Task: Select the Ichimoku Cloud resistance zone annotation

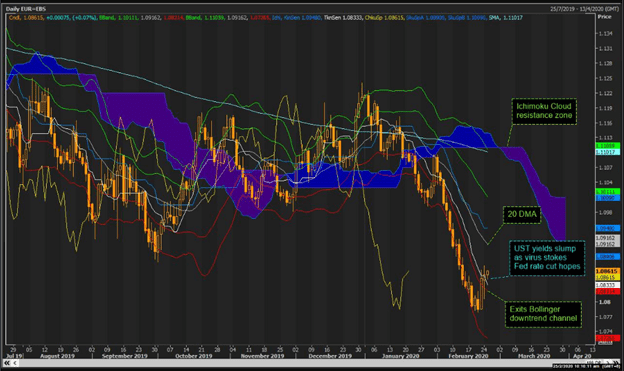Action: point(544,111)
